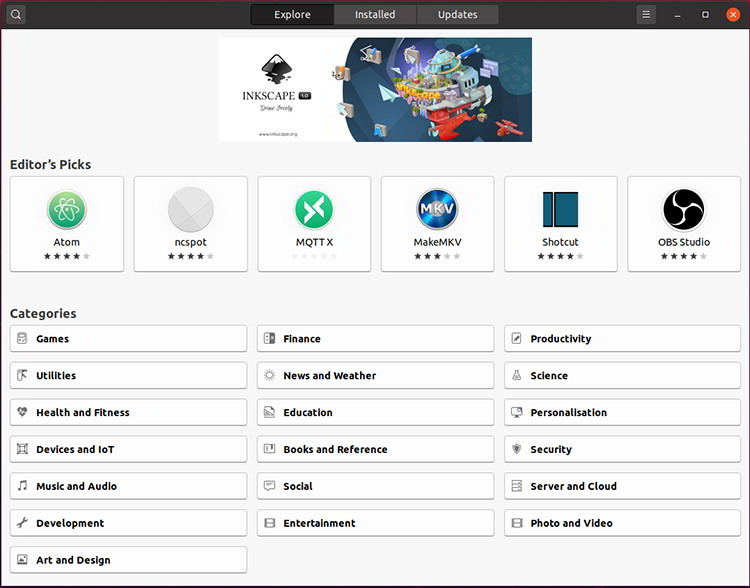Click the Finance category icon
The height and width of the screenshot is (588, 750).
(x=269, y=338)
